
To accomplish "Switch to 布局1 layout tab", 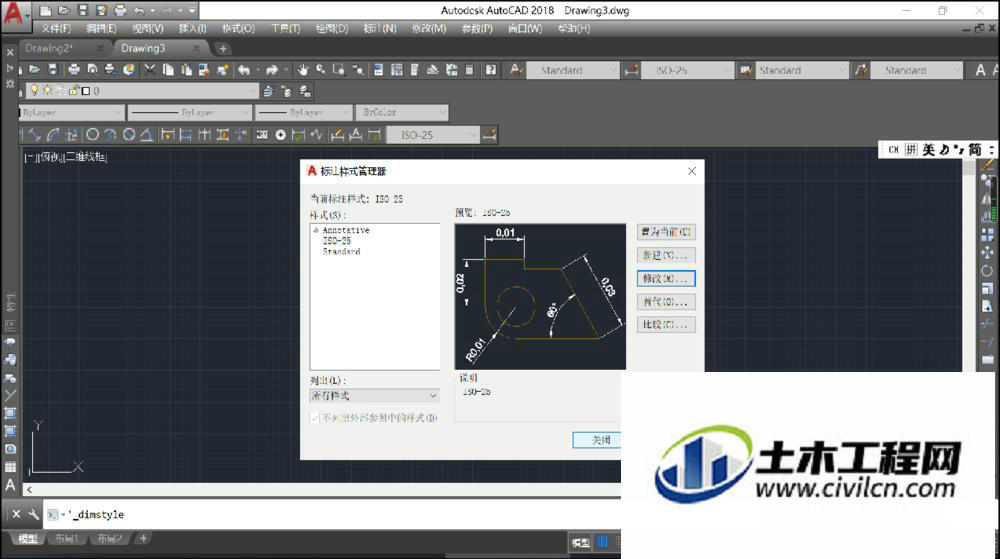I will [66, 539].
